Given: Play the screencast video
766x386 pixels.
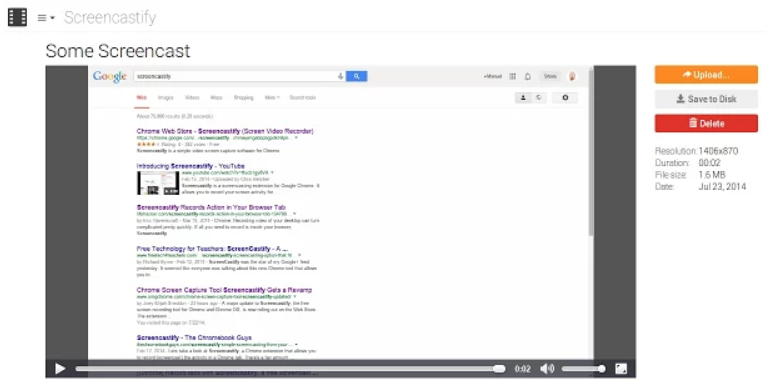Looking at the screenshot, I should (x=60, y=369).
